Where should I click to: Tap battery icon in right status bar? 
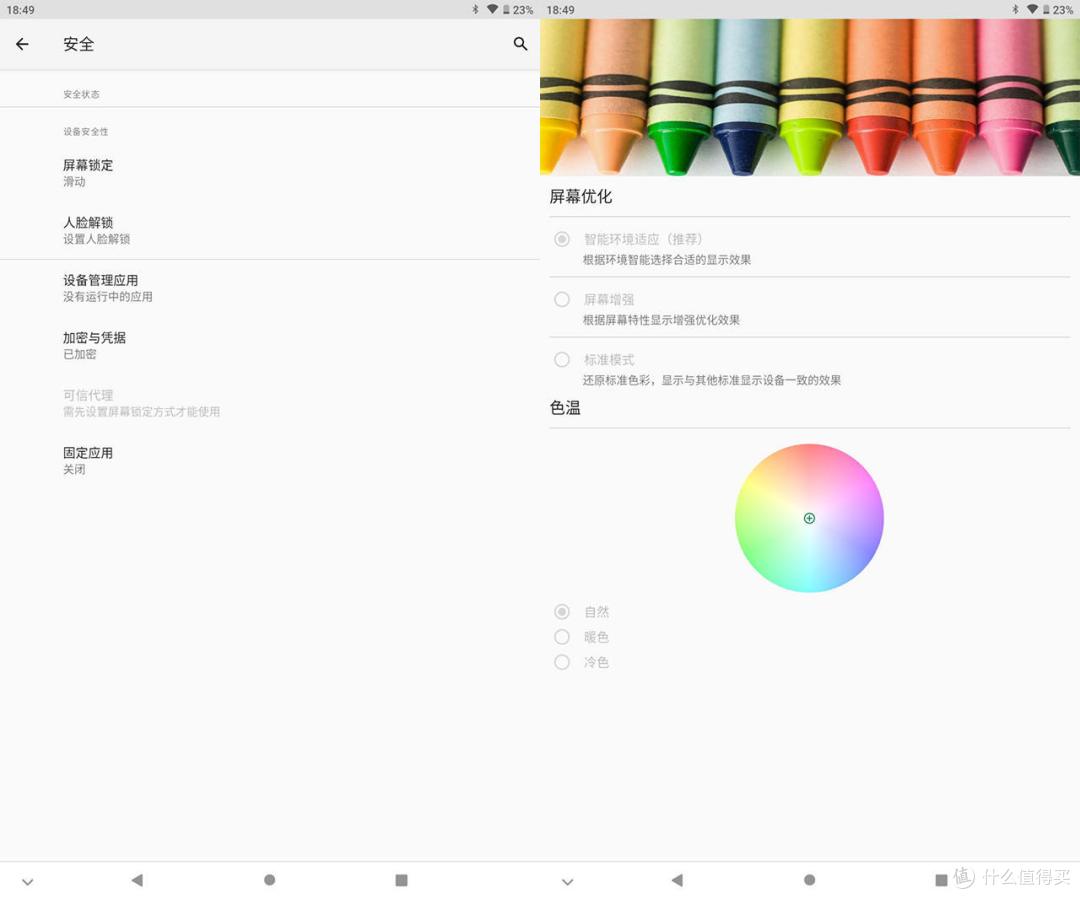pyautogui.click(x=1046, y=10)
